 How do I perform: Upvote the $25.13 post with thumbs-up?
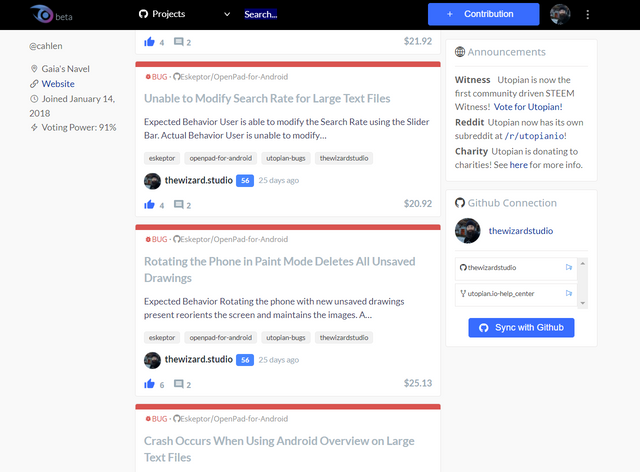[x=149, y=384]
